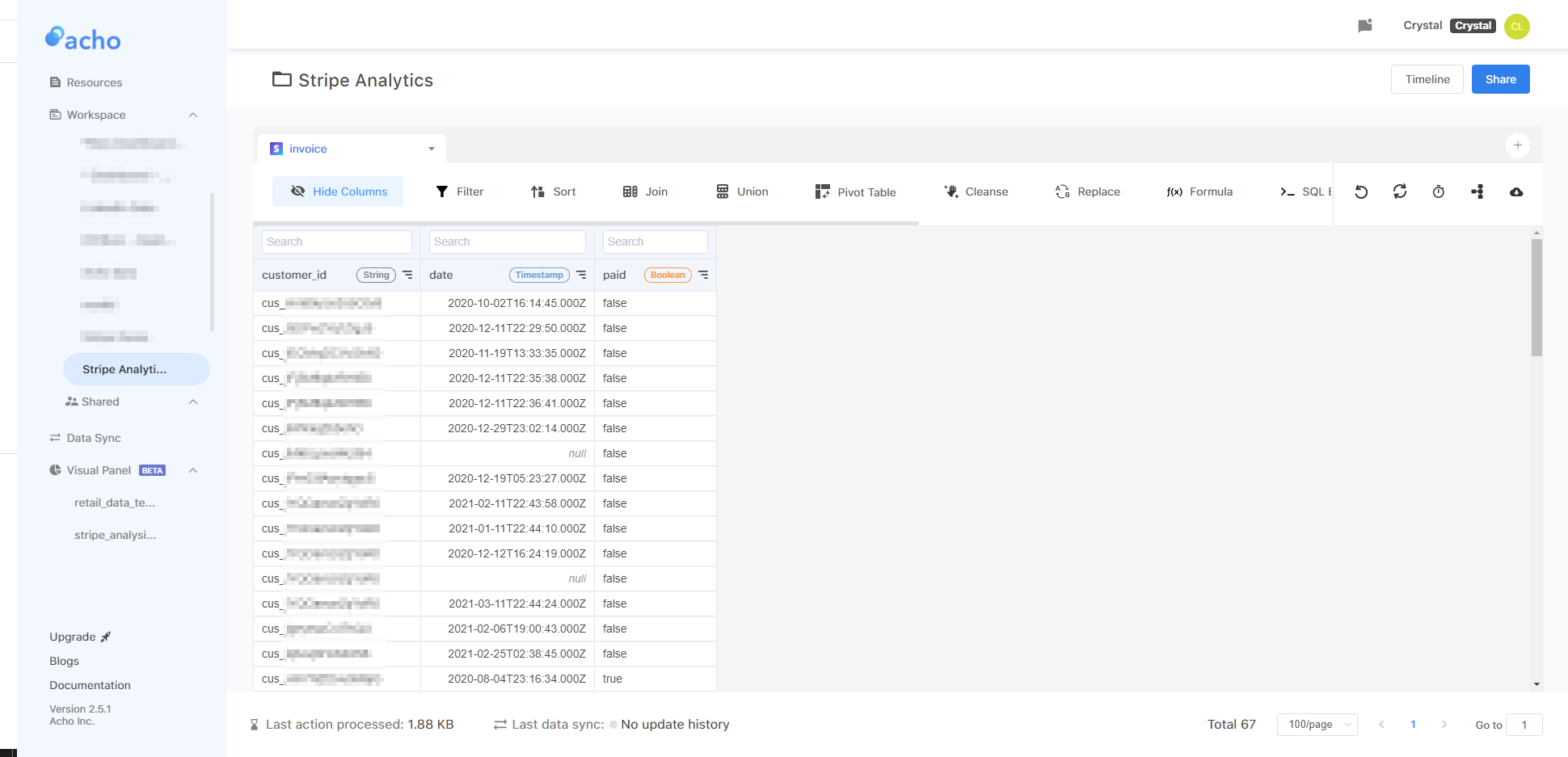Click the Share button
The image size is (1568, 757).
[x=1500, y=79]
